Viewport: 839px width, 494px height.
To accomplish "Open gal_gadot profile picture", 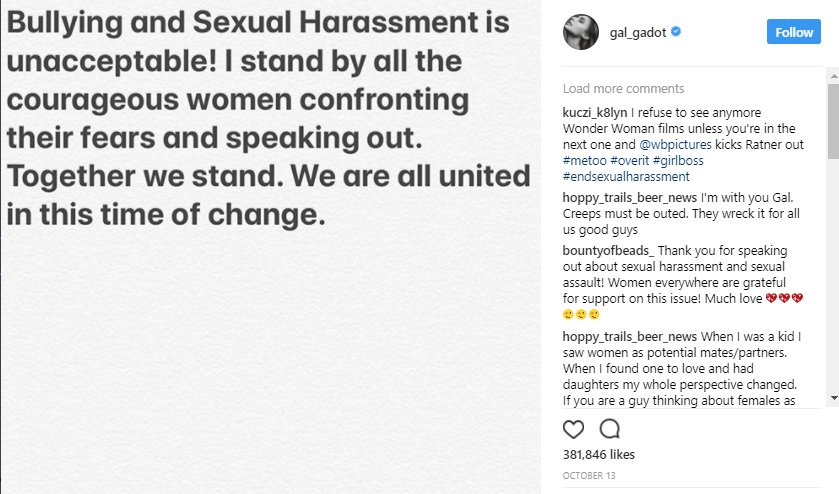I will tap(579, 32).
